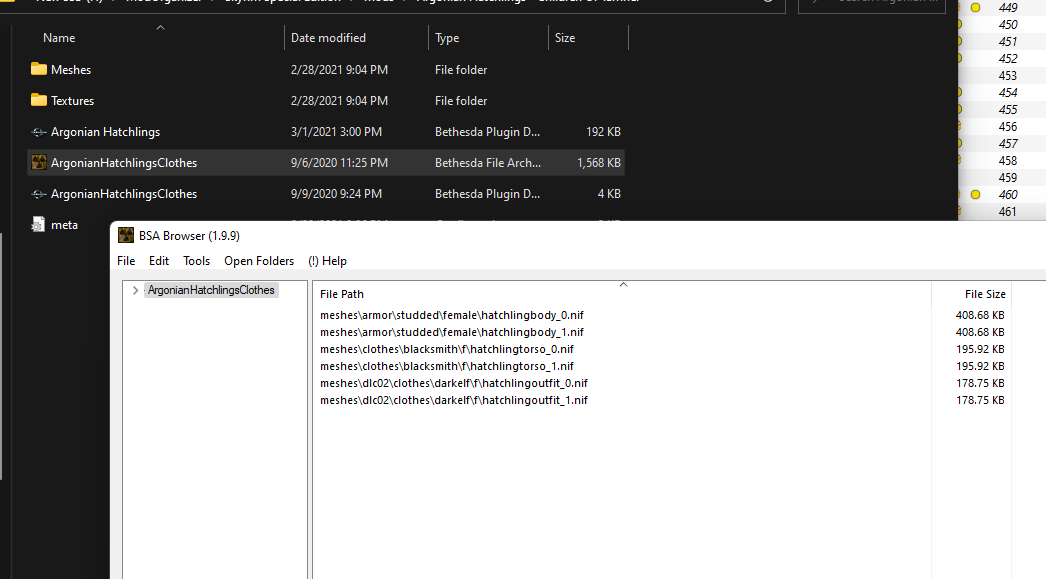The width and height of the screenshot is (1046, 579).
Task: Open the File menu in BSA Browser
Action: (x=126, y=261)
